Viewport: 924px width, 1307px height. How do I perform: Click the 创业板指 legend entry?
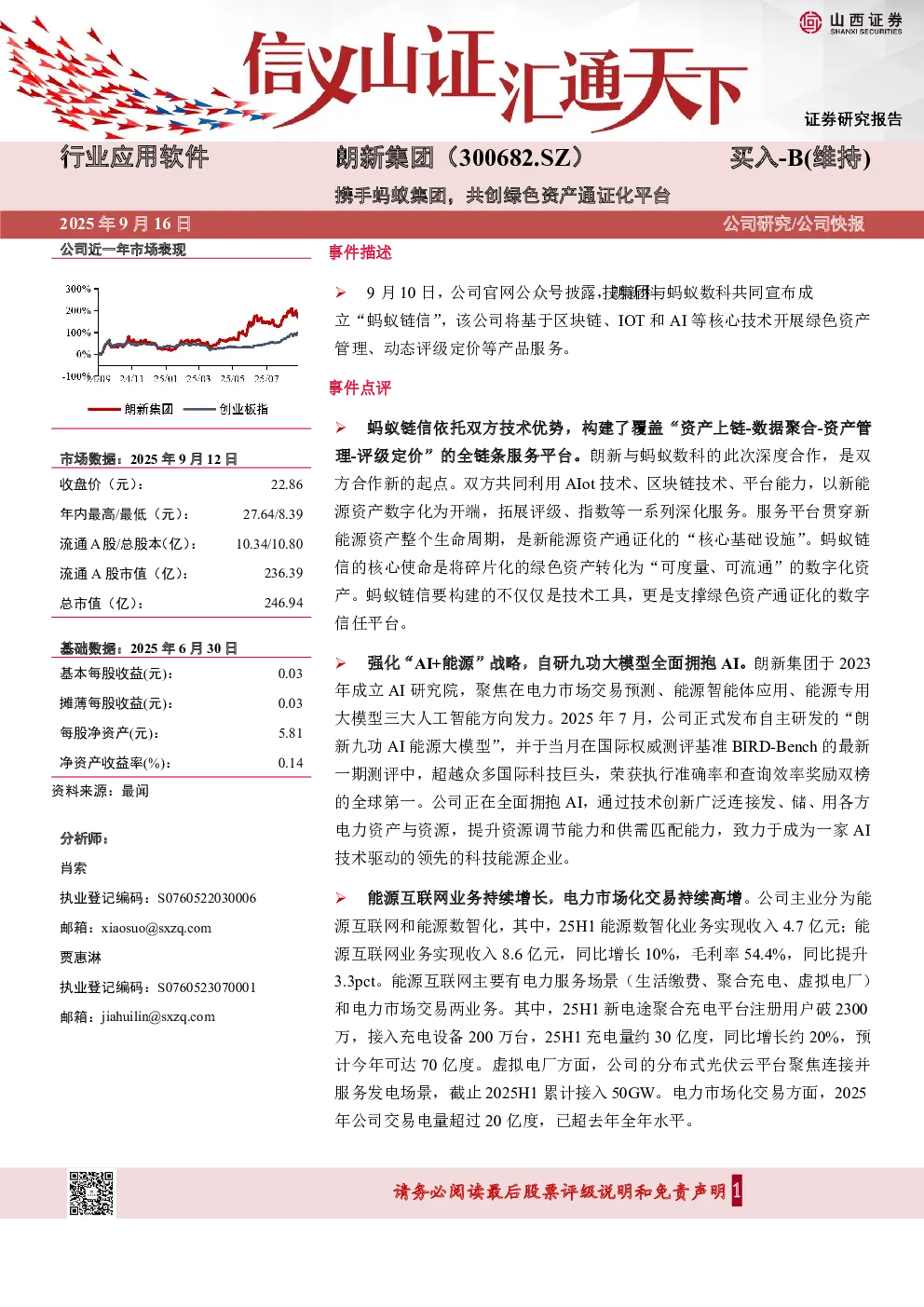(226, 409)
